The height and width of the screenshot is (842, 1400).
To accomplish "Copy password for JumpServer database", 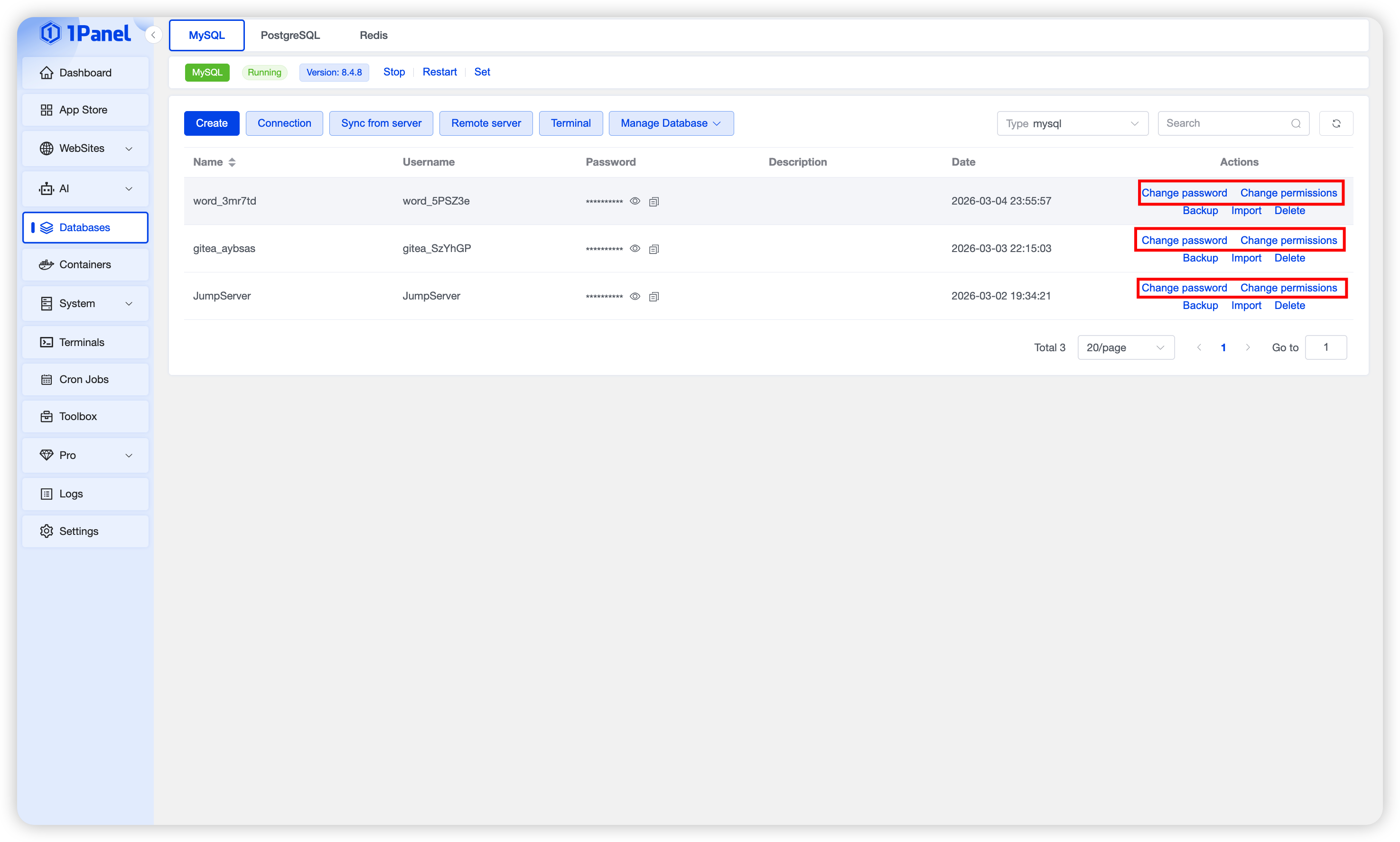I will click(x=653, y=296).
